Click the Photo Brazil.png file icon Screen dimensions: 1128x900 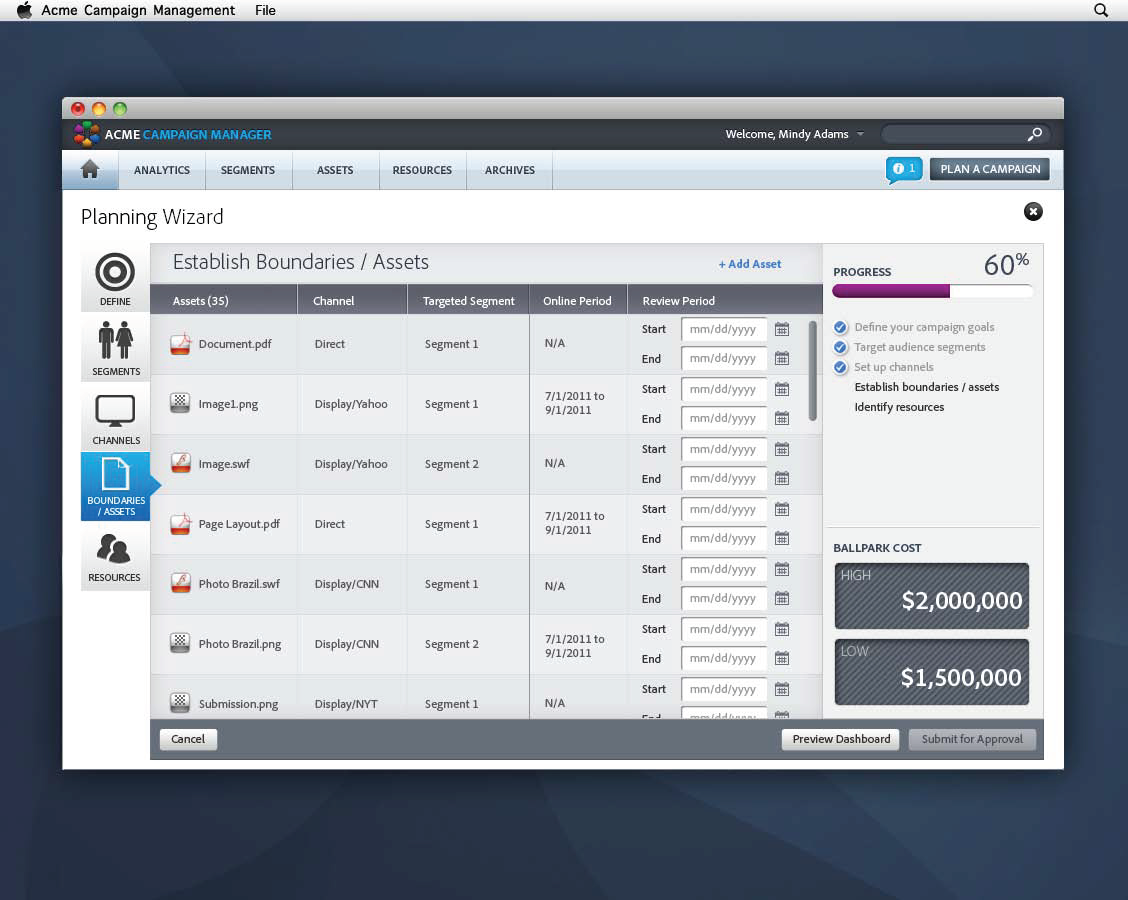click(x=180, y=643)
